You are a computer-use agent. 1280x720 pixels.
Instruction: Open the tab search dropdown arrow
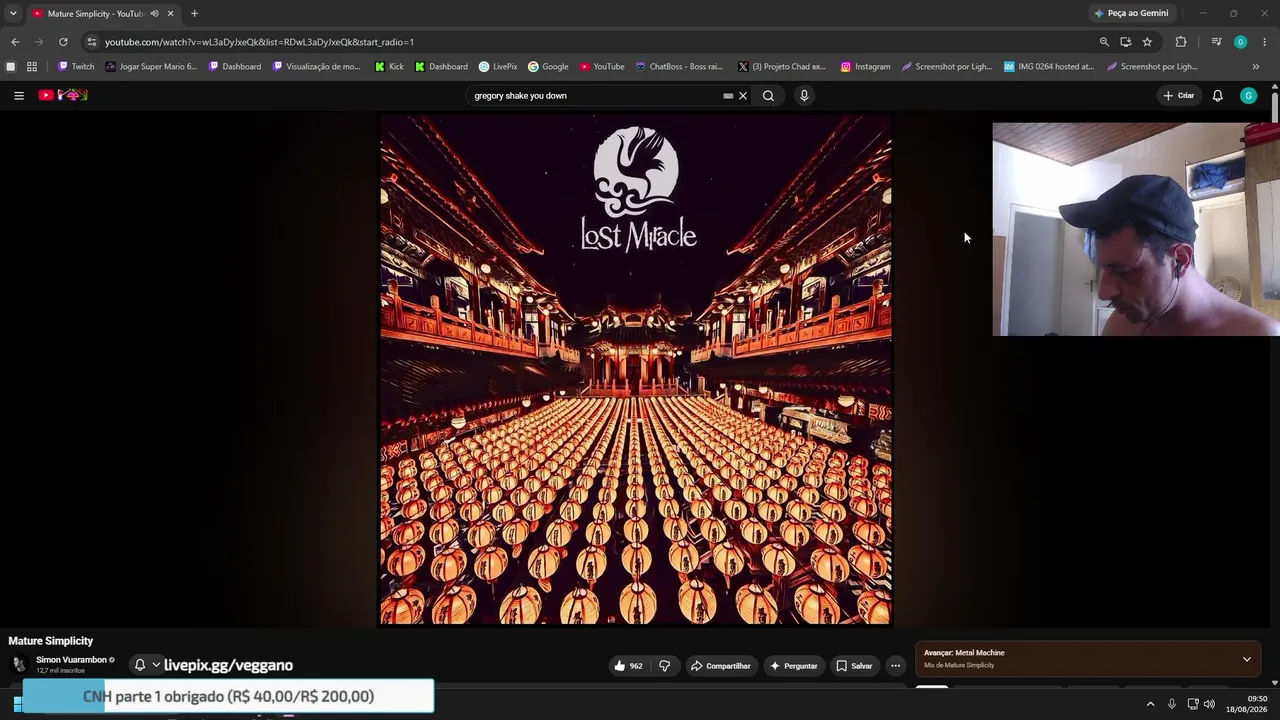coord(13,13)
